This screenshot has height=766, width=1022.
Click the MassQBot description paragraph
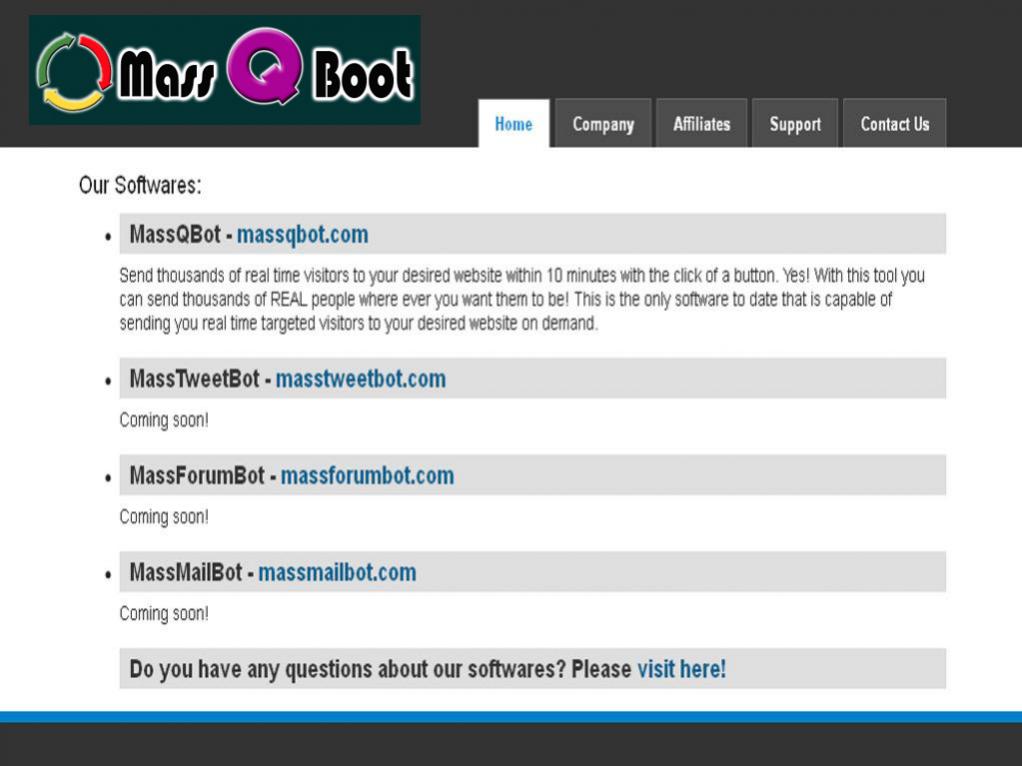[521, 299]
